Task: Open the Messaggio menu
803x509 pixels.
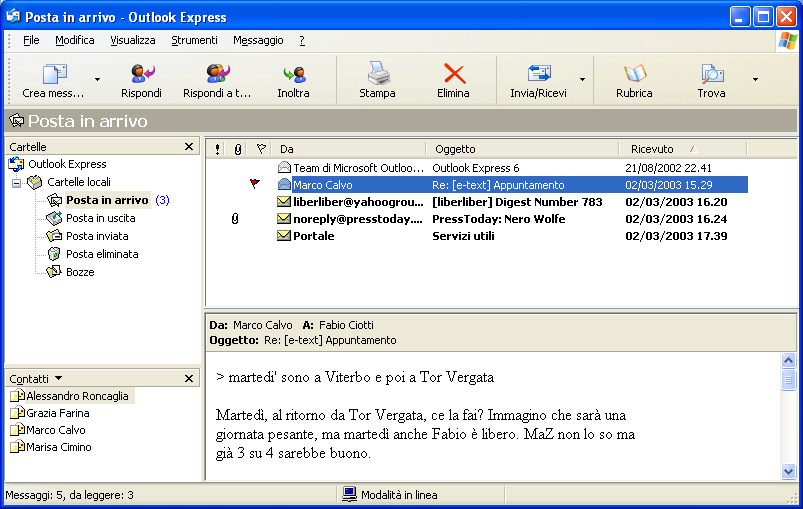Action: [258, 40]
